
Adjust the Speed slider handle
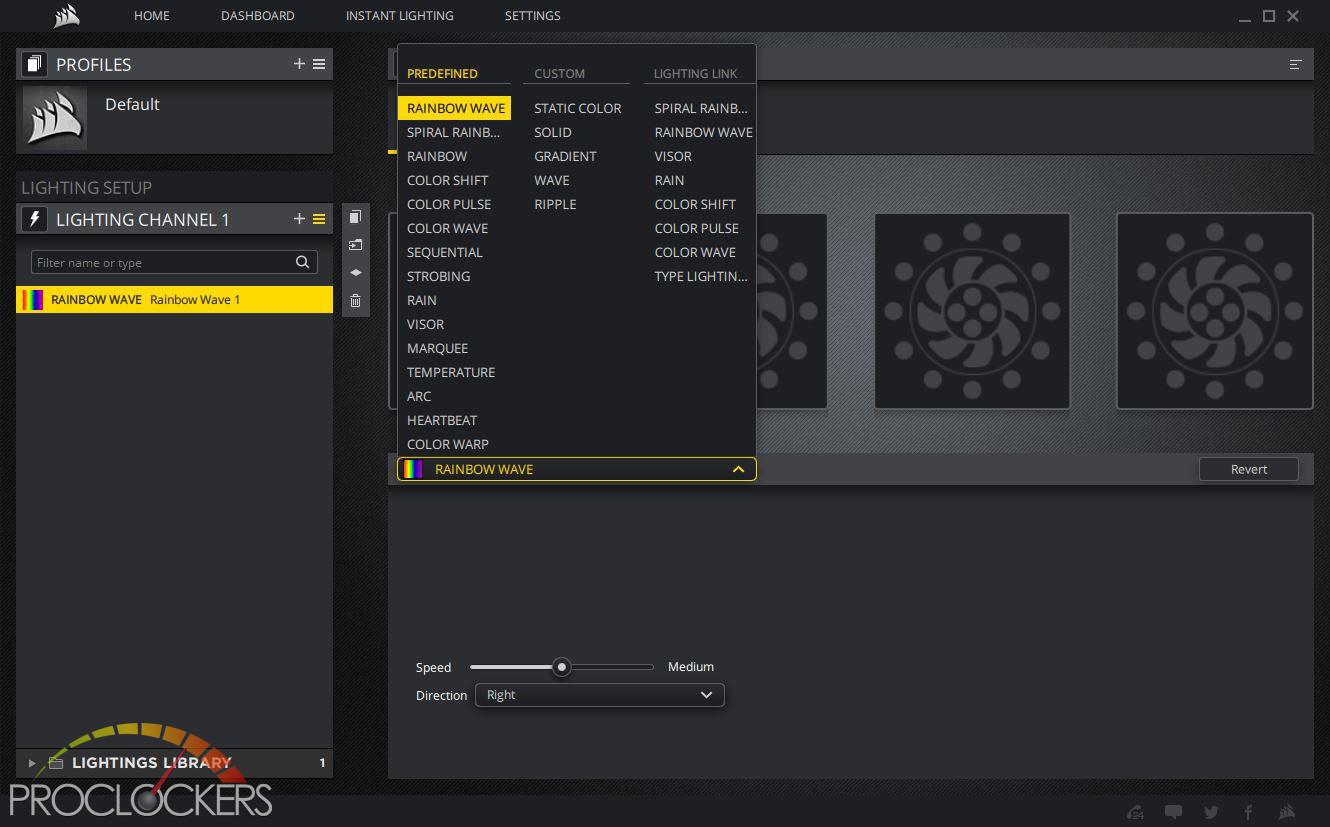point(562,666)
